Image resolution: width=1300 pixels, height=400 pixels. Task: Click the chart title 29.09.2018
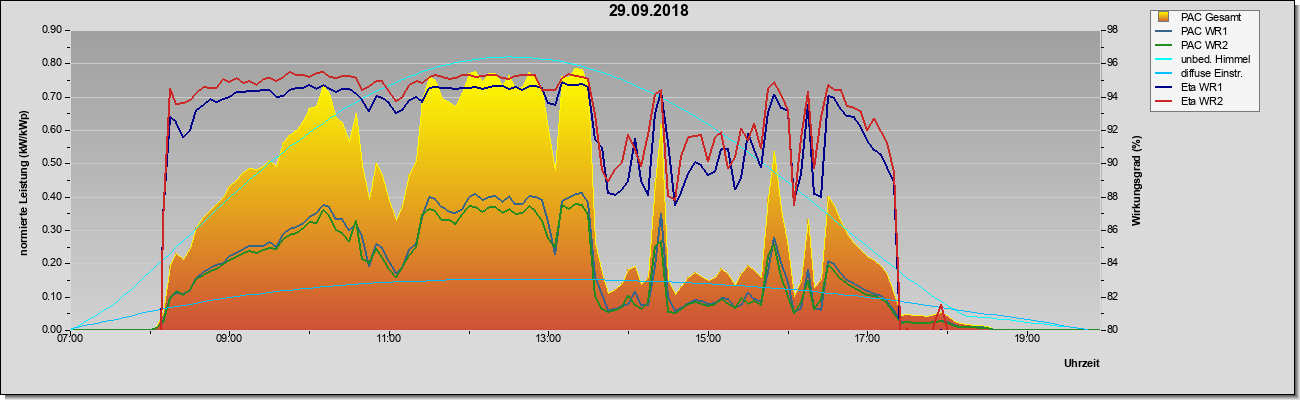coord(650,12)
